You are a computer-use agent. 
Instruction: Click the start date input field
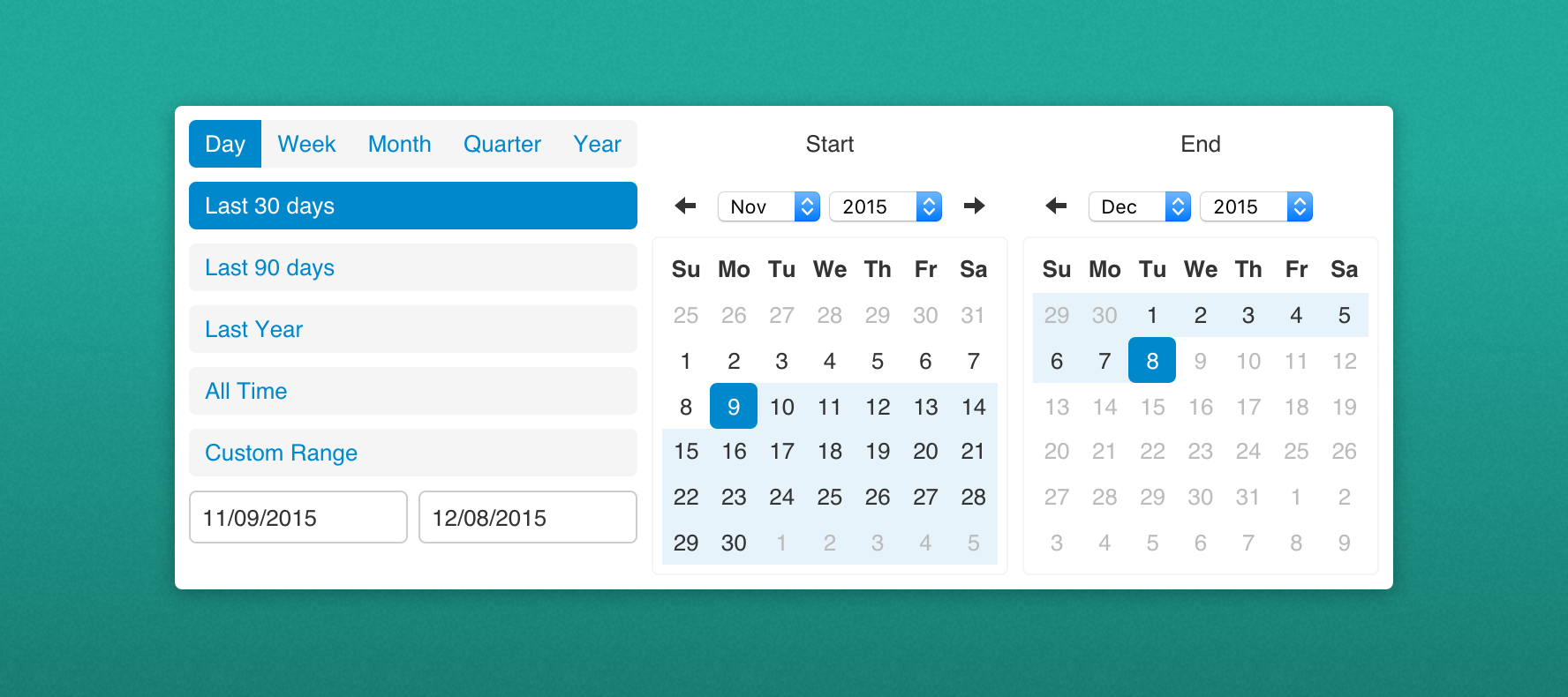[x=298, y=518]
